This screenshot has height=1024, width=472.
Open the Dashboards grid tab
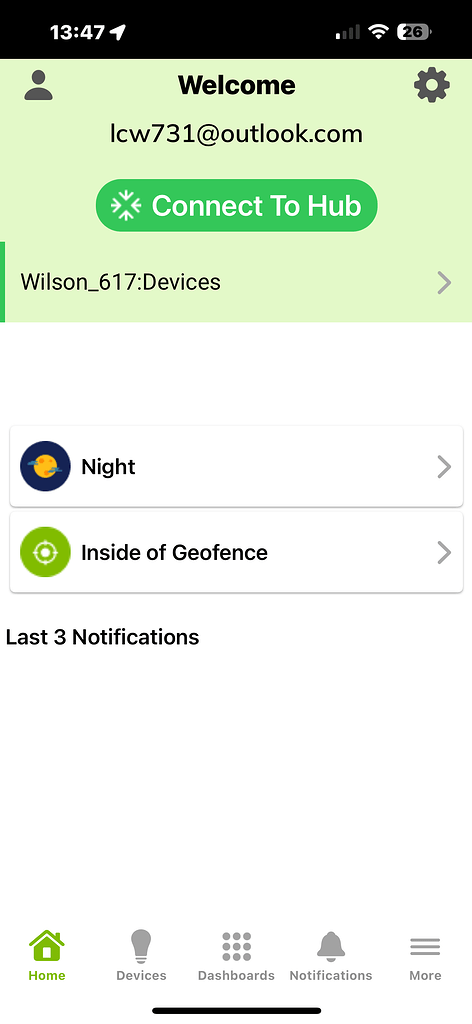coord(236,956)
